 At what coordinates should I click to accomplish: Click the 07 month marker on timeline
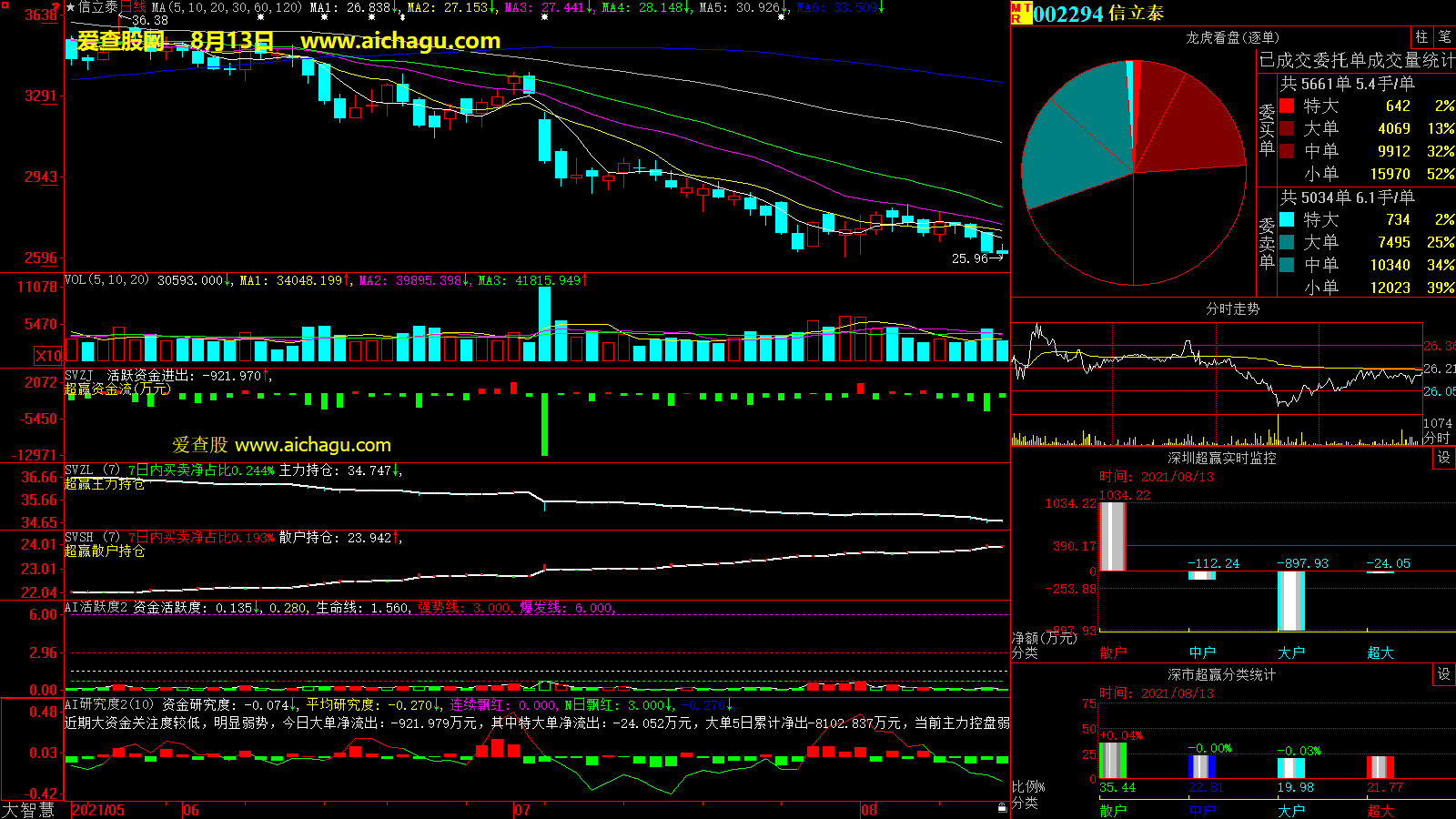click(521, 810)
